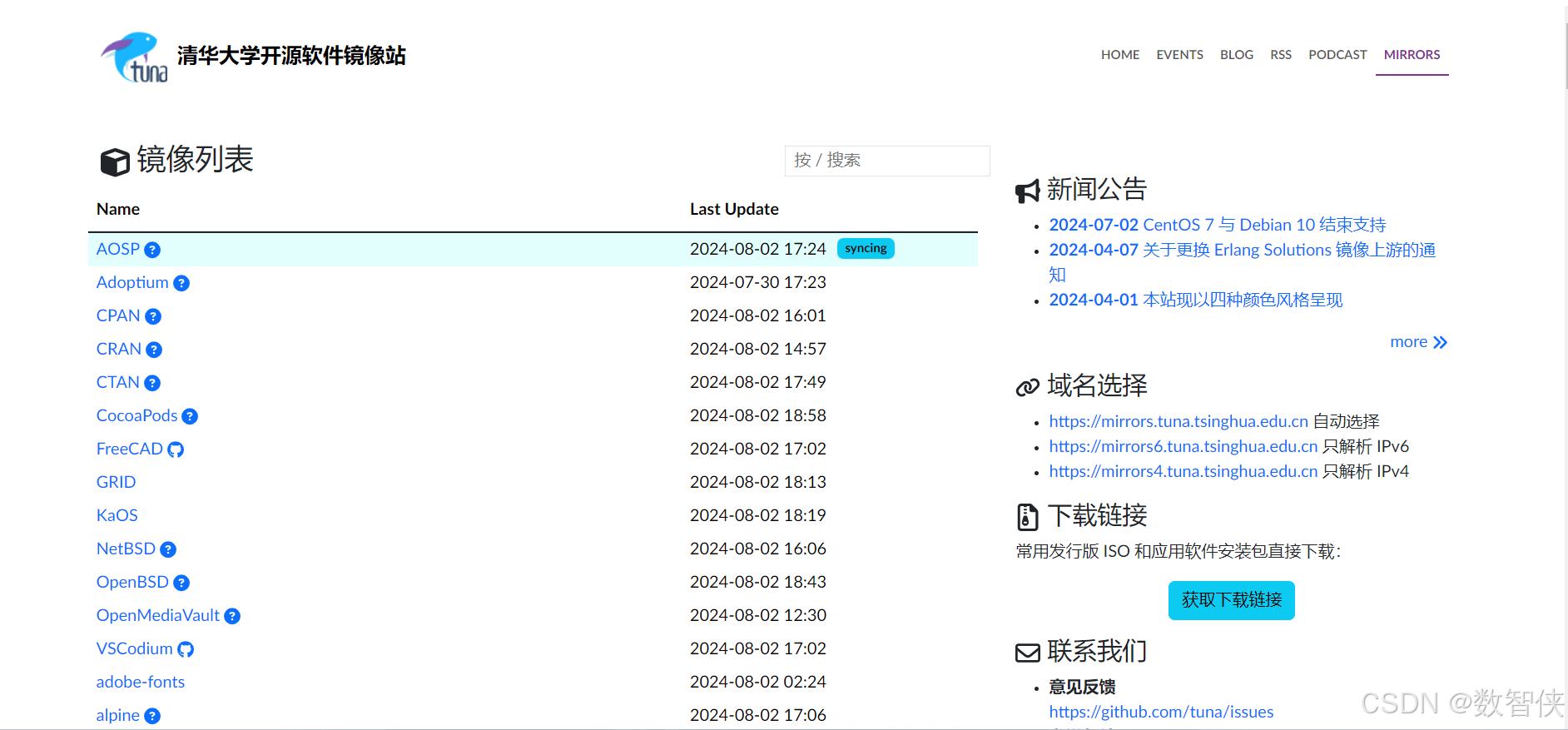This screenshot has height=730, width=1568.
Task: Open the more news link
Action: point(1418,342)
